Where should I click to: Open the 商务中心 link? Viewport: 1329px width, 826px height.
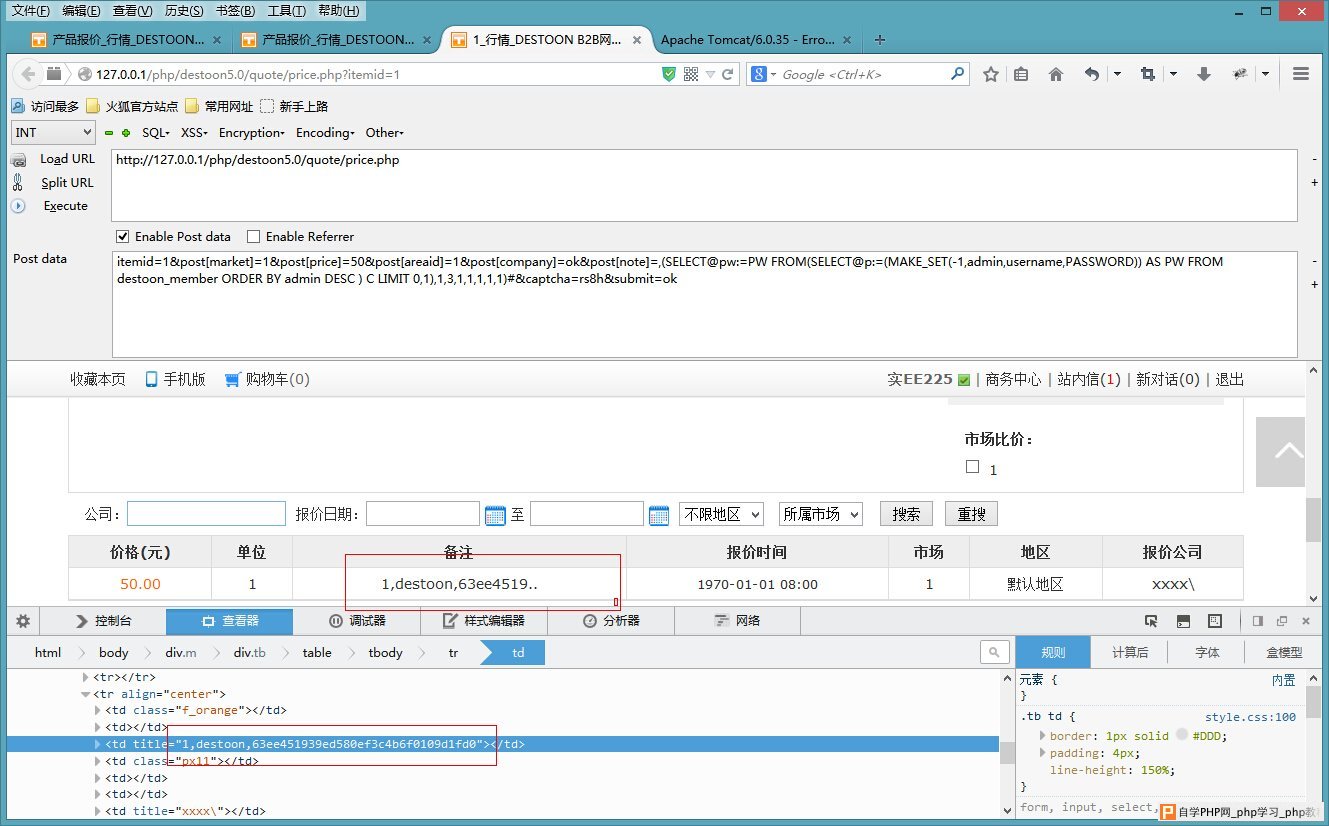click(1013, 379)
